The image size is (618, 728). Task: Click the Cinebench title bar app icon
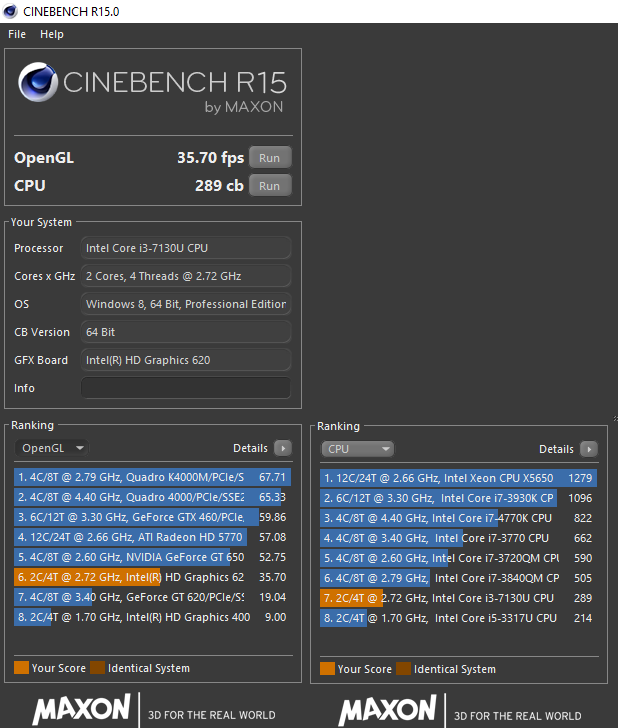(10, 10)
